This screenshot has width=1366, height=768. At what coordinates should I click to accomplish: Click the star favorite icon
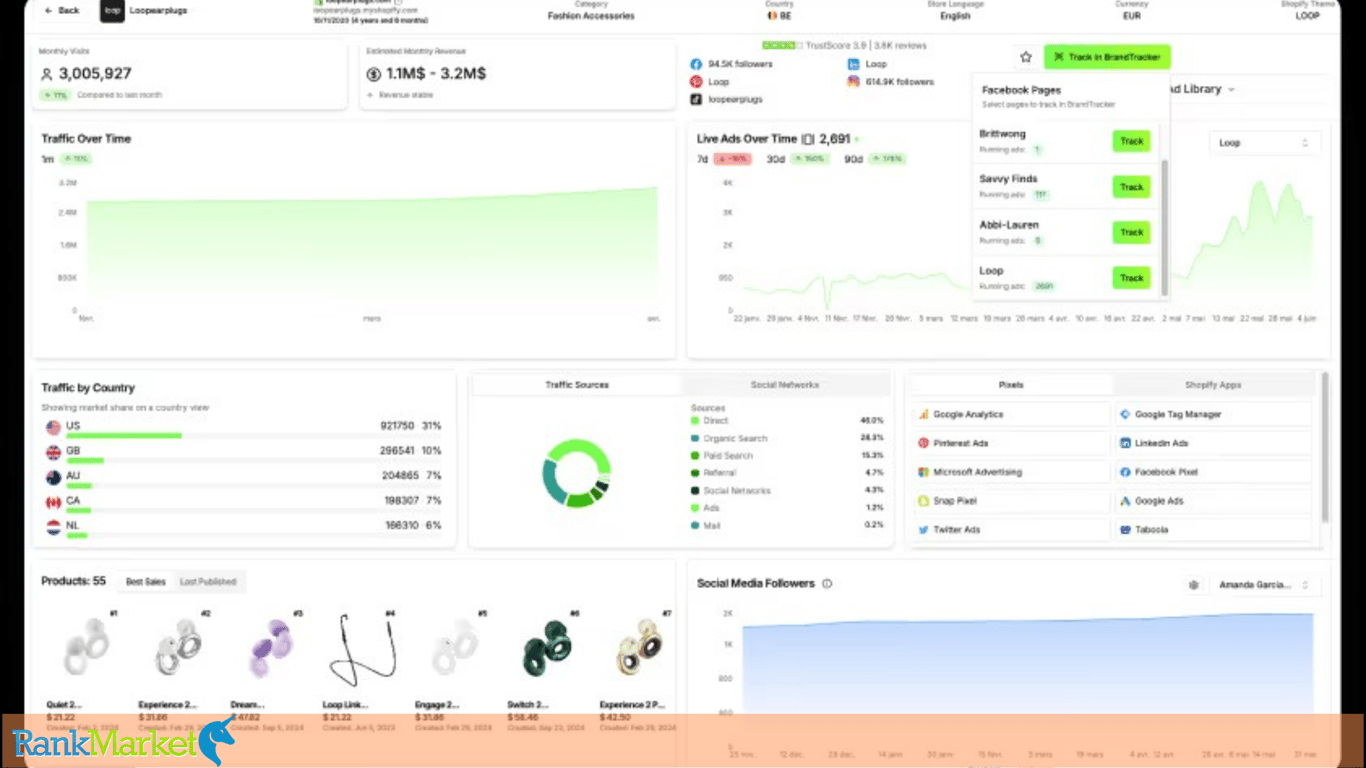1026,57
